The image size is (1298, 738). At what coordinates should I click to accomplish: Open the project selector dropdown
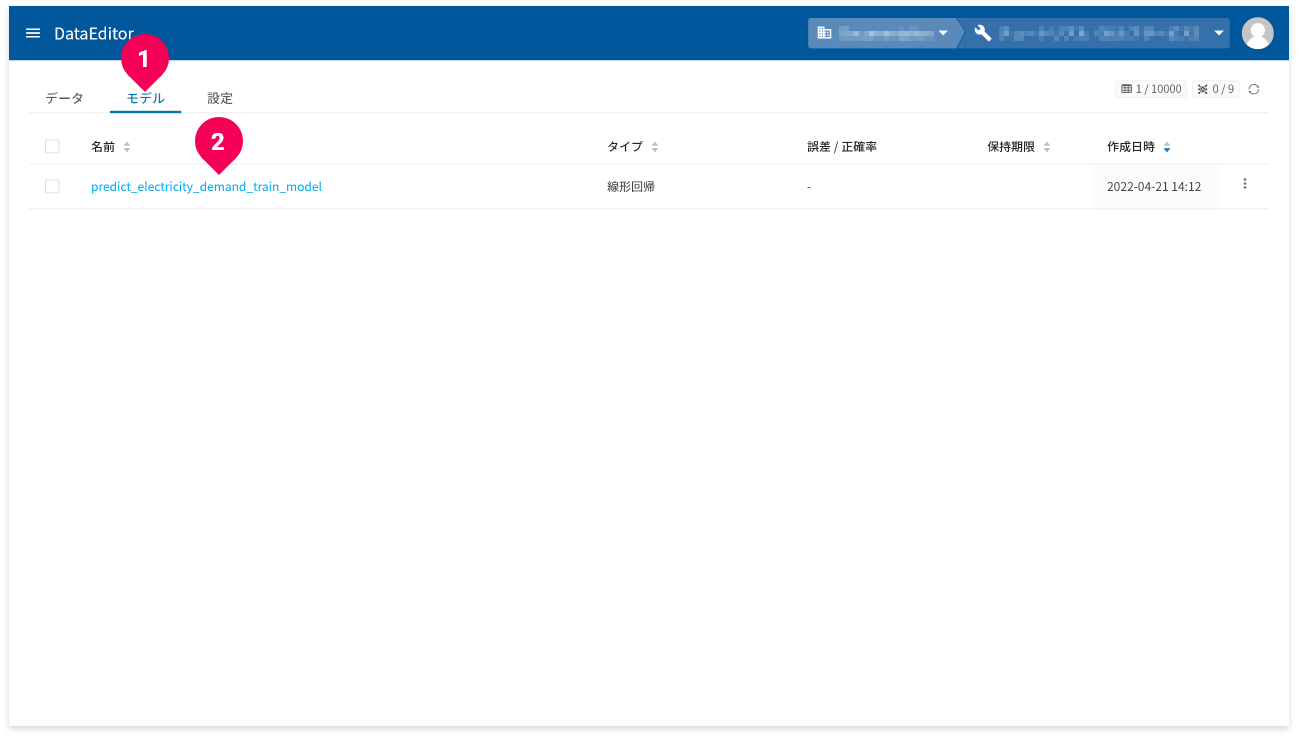[1100, 33]
